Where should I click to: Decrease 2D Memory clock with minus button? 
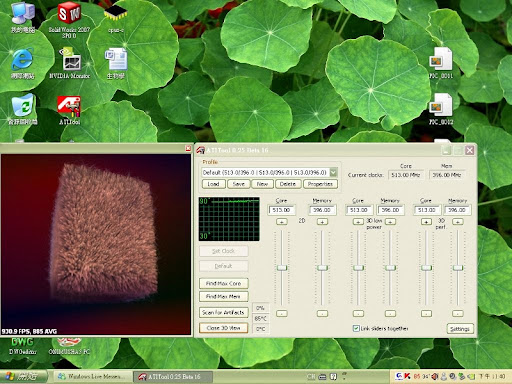click(x=322, y=313)
